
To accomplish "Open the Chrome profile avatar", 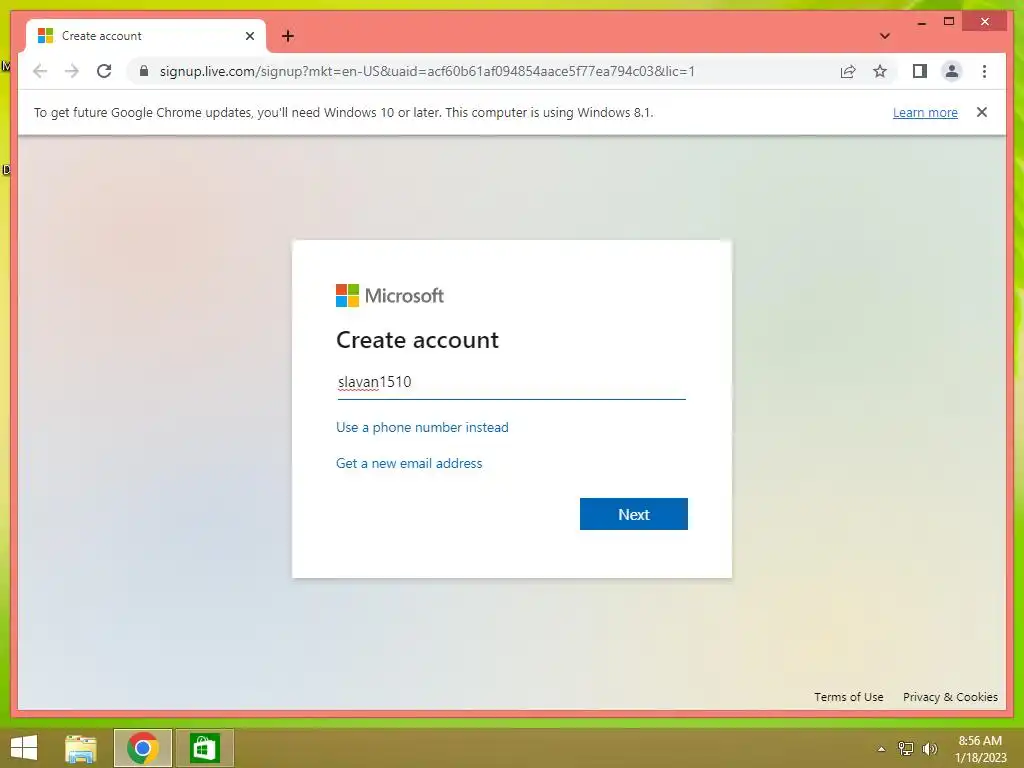I will [952, 71].
